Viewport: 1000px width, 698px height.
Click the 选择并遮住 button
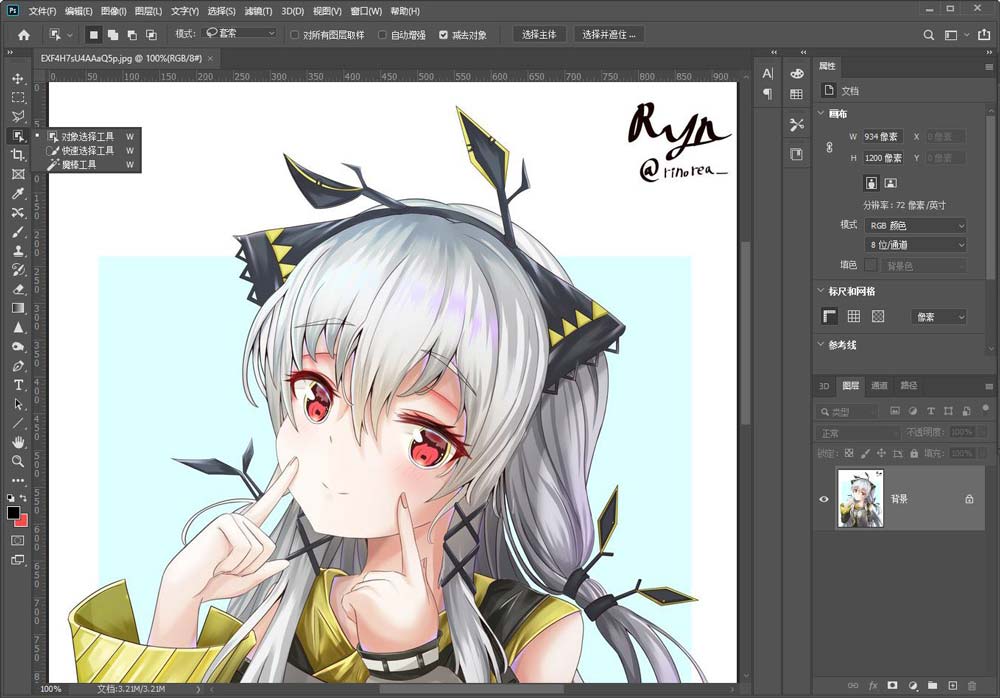pos(608,34)
